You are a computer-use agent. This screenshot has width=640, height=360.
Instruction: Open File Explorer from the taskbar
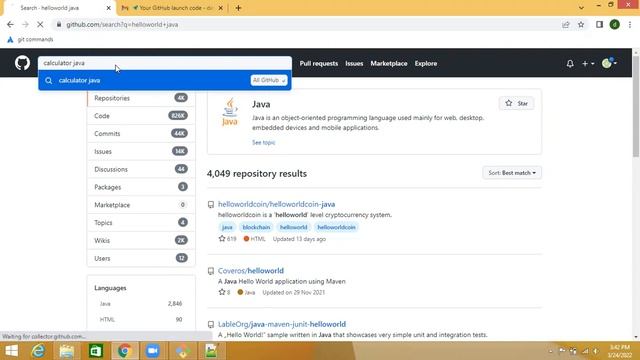[67, 351]
